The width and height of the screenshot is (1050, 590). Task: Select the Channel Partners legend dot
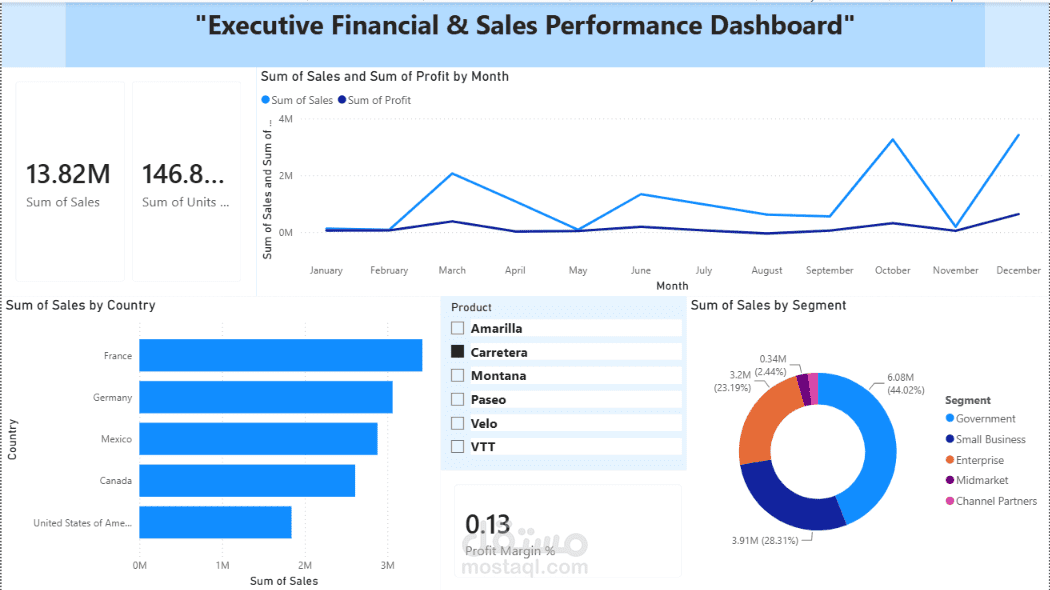950,500
